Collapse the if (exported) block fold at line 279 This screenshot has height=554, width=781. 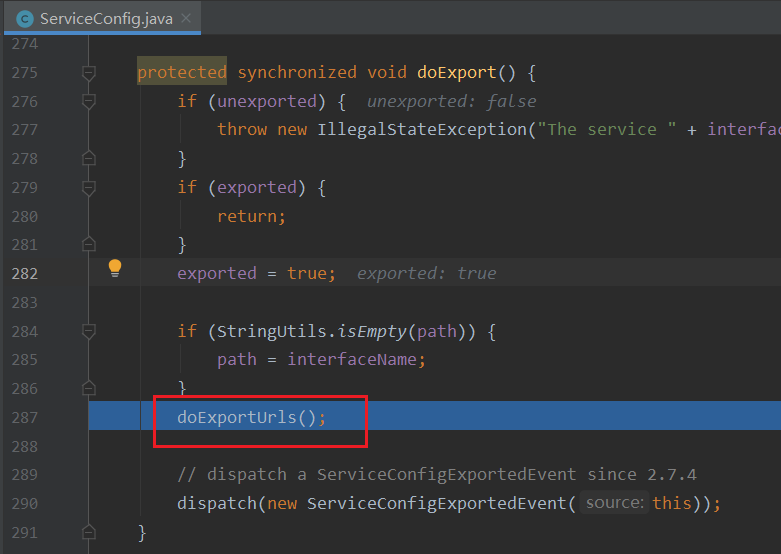[89, 188]
